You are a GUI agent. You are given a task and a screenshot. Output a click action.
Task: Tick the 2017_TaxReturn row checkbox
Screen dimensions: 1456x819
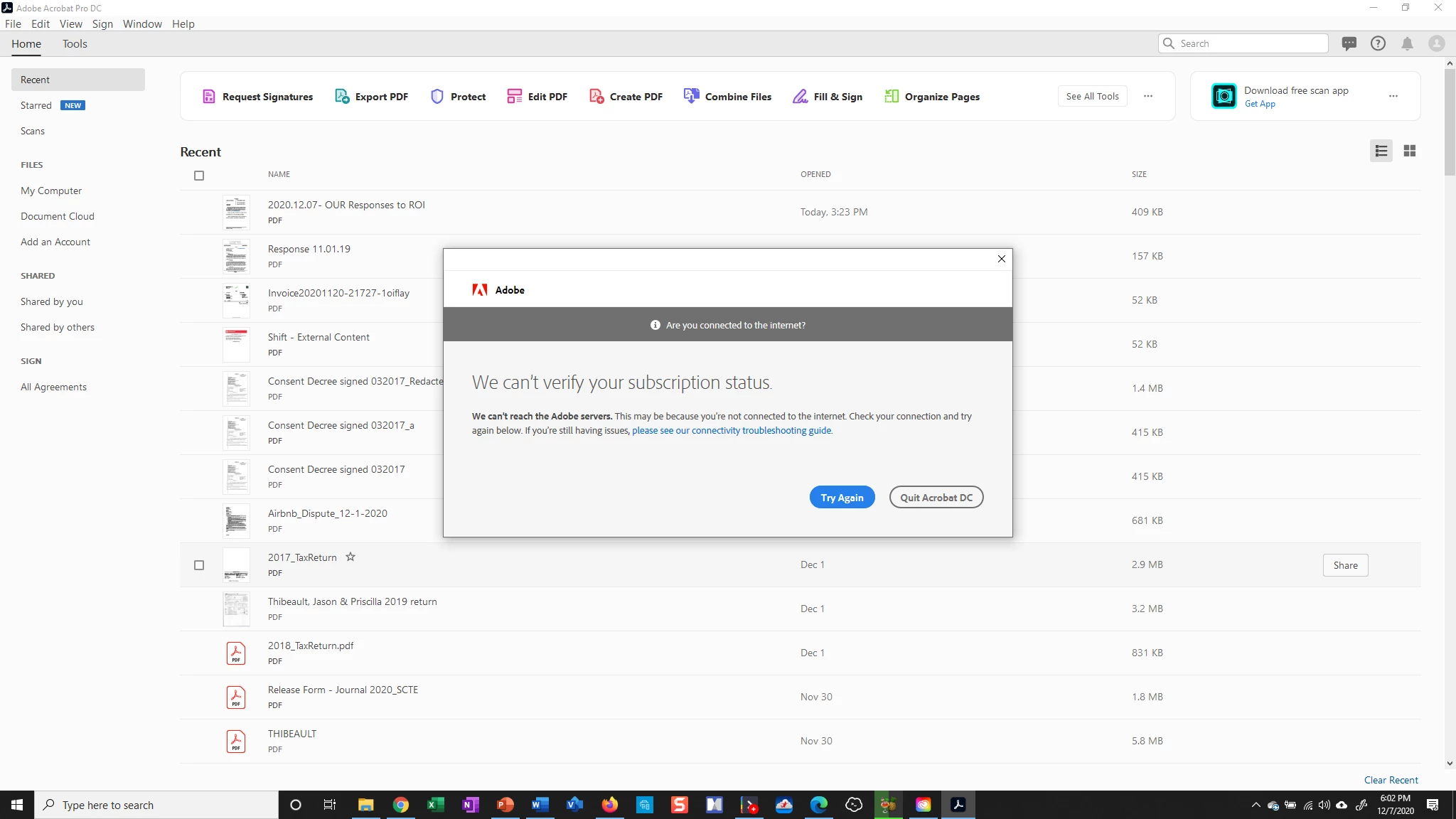[199, 565]
